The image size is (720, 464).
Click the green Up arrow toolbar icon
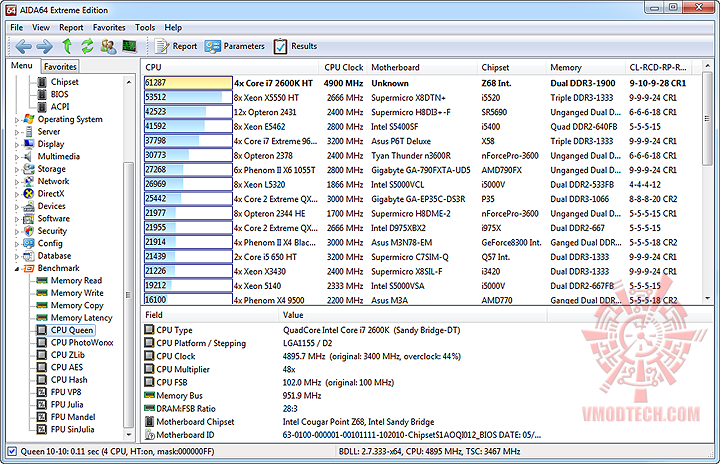point(67,46)
